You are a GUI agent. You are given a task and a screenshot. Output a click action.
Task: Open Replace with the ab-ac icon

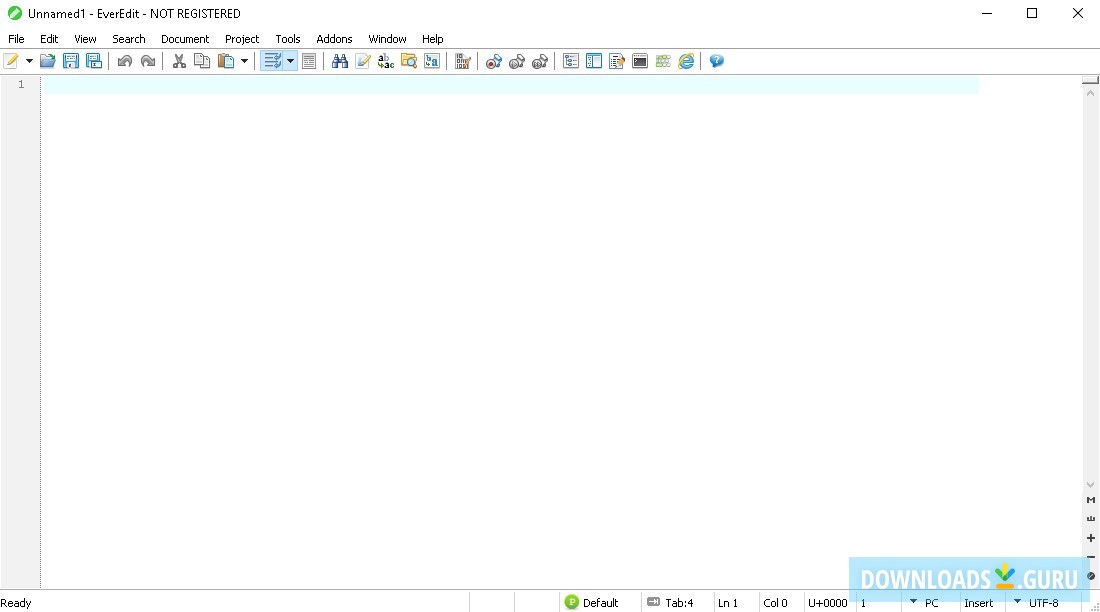click(386, 61)
